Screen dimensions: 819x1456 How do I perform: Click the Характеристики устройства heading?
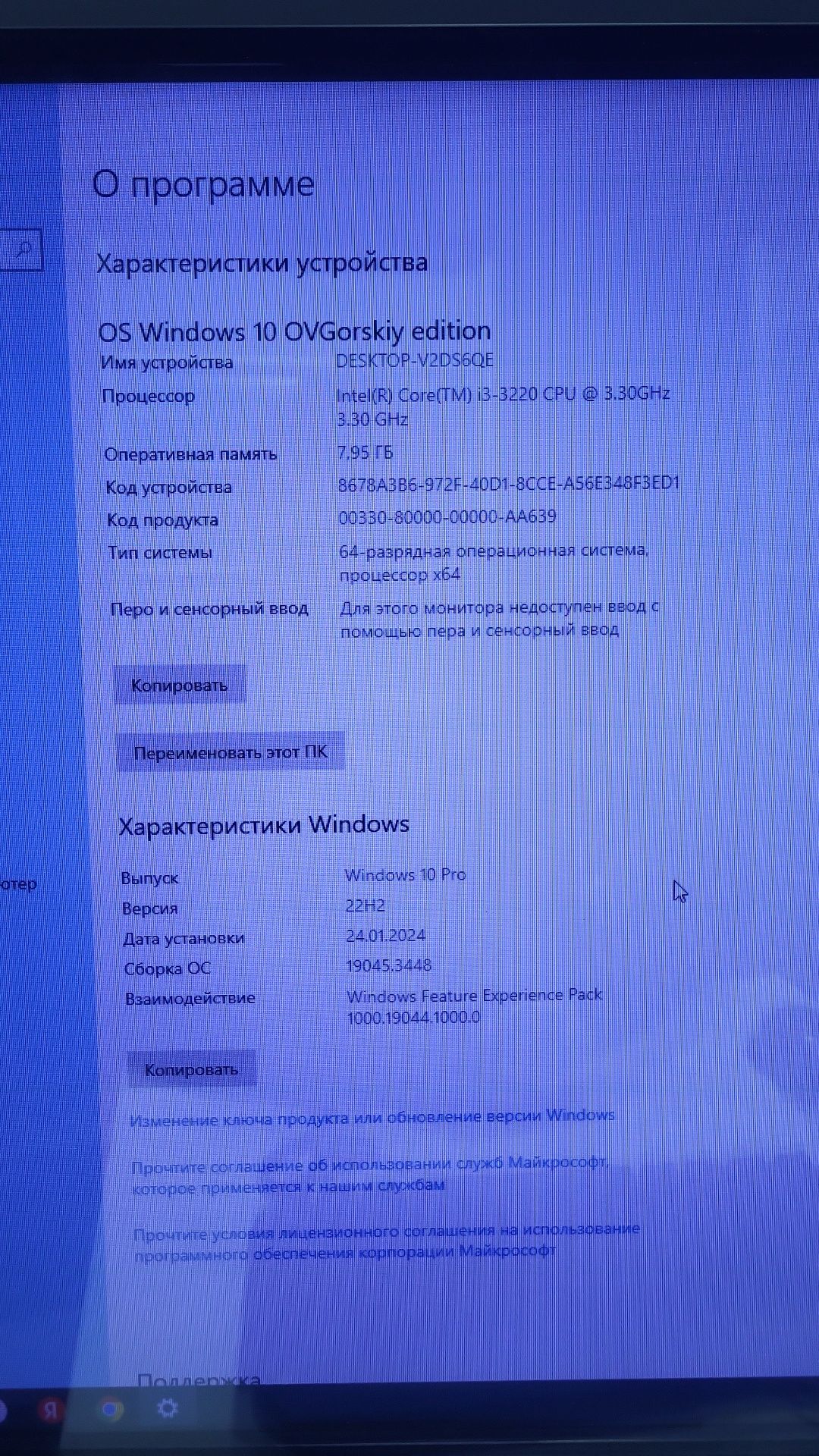click(262, 263)
